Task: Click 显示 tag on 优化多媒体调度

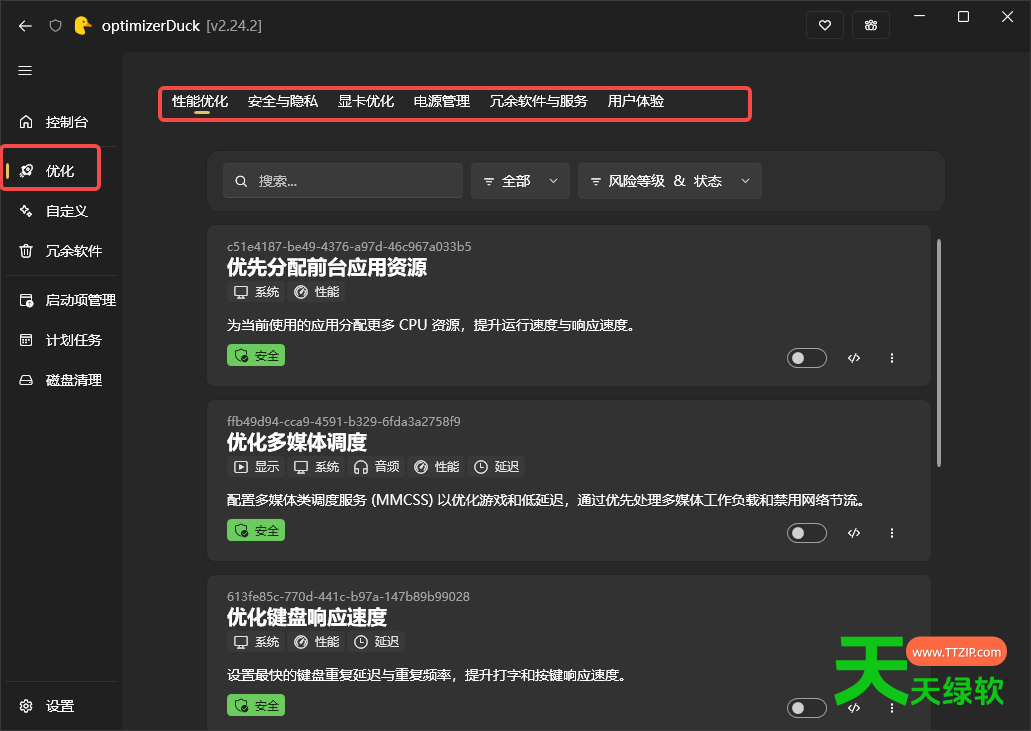Action: tap(256, 467)
